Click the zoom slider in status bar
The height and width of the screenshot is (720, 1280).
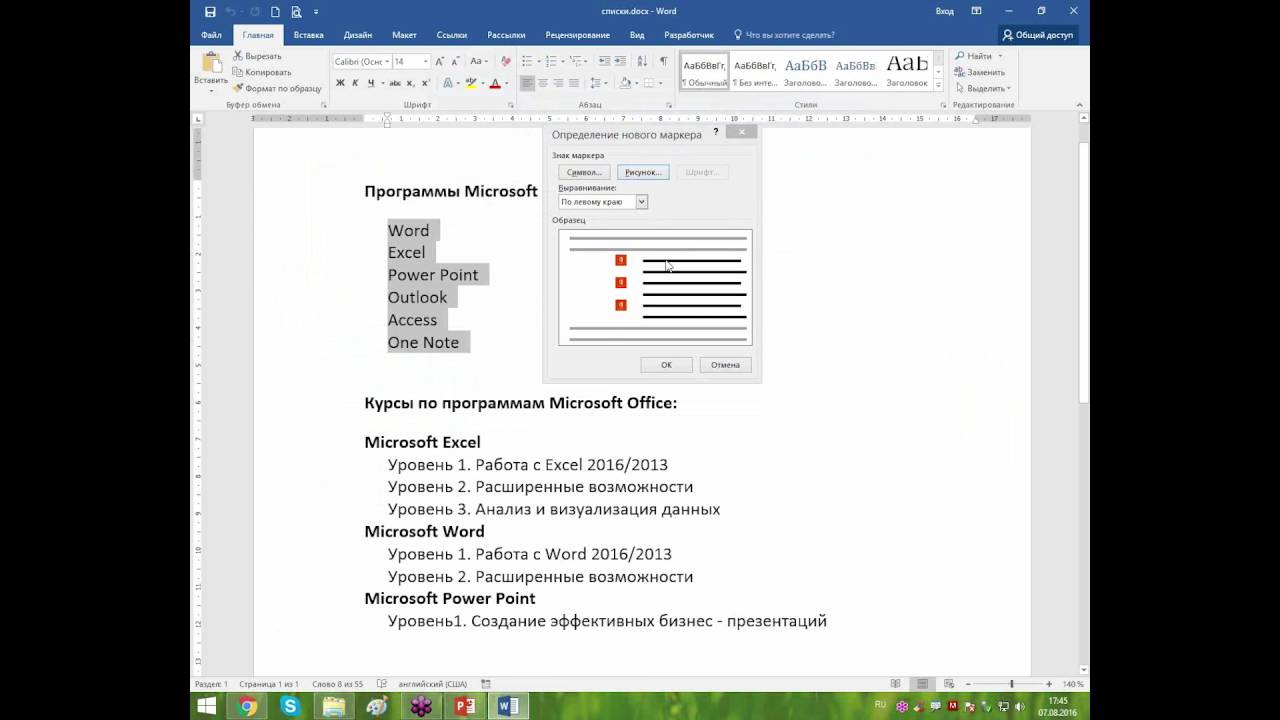click(x=1011, y=684)
